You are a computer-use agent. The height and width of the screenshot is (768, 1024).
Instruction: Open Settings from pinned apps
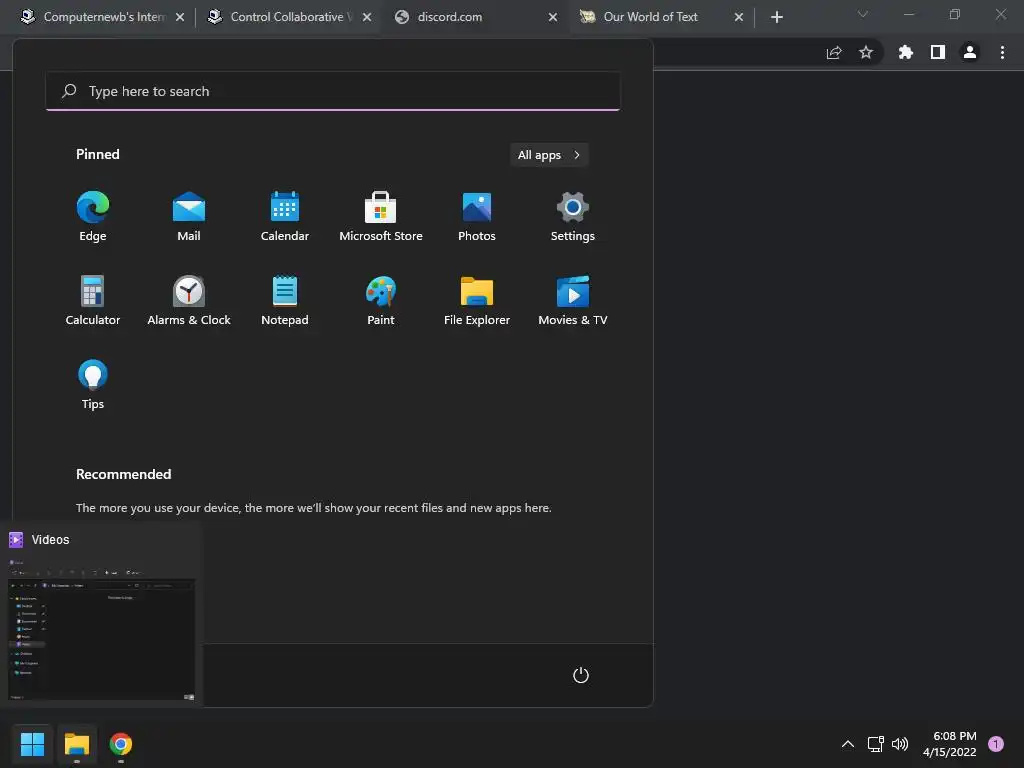573,216
